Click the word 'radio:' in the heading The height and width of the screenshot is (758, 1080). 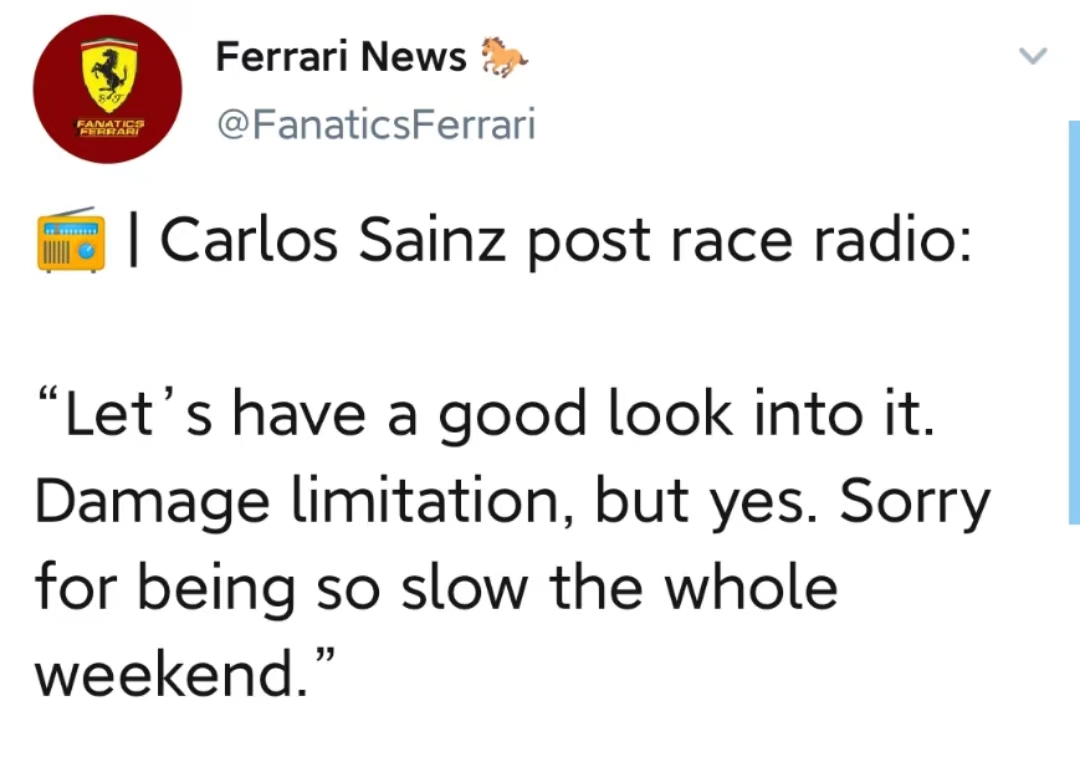click(893, 240)
